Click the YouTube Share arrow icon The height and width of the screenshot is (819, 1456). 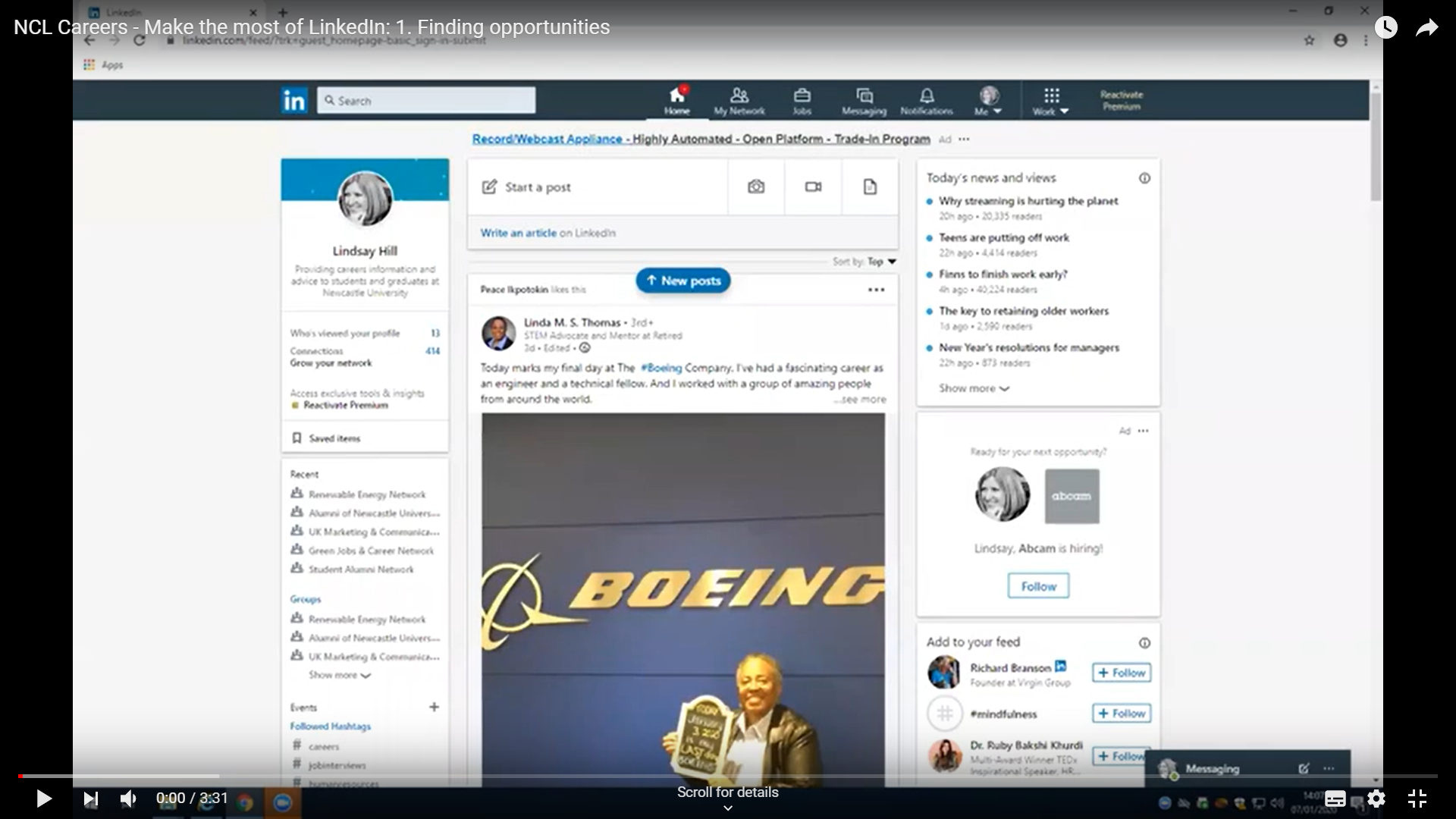click(1426, 28)
